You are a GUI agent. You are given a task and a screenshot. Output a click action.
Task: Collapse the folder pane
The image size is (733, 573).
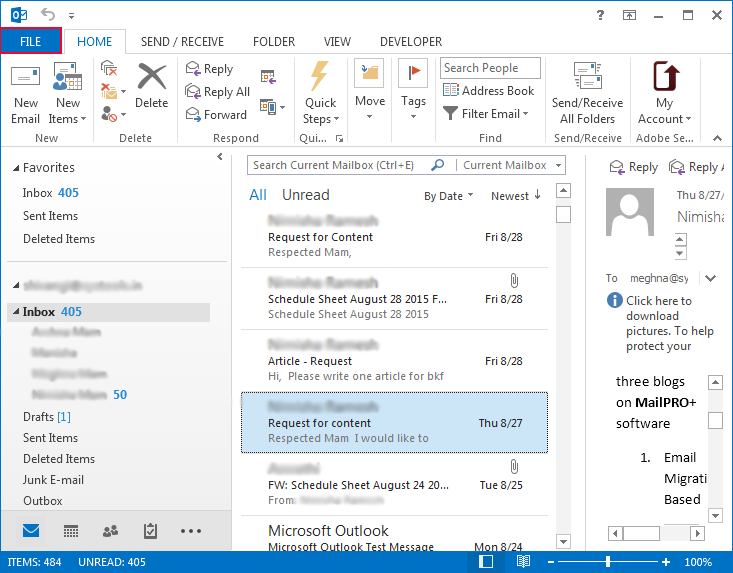pos(220,157)
